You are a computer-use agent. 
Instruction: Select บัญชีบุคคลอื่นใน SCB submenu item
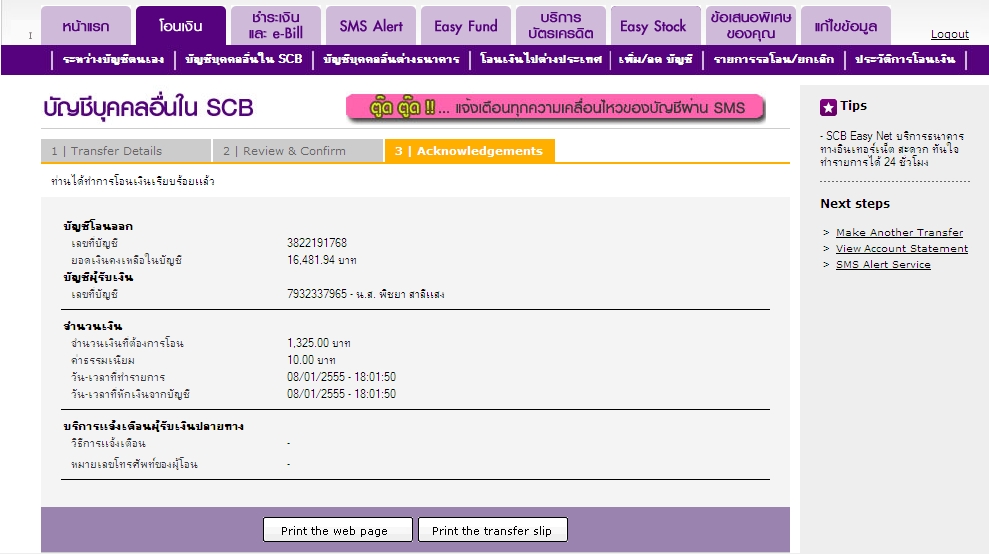coord(243,59)
